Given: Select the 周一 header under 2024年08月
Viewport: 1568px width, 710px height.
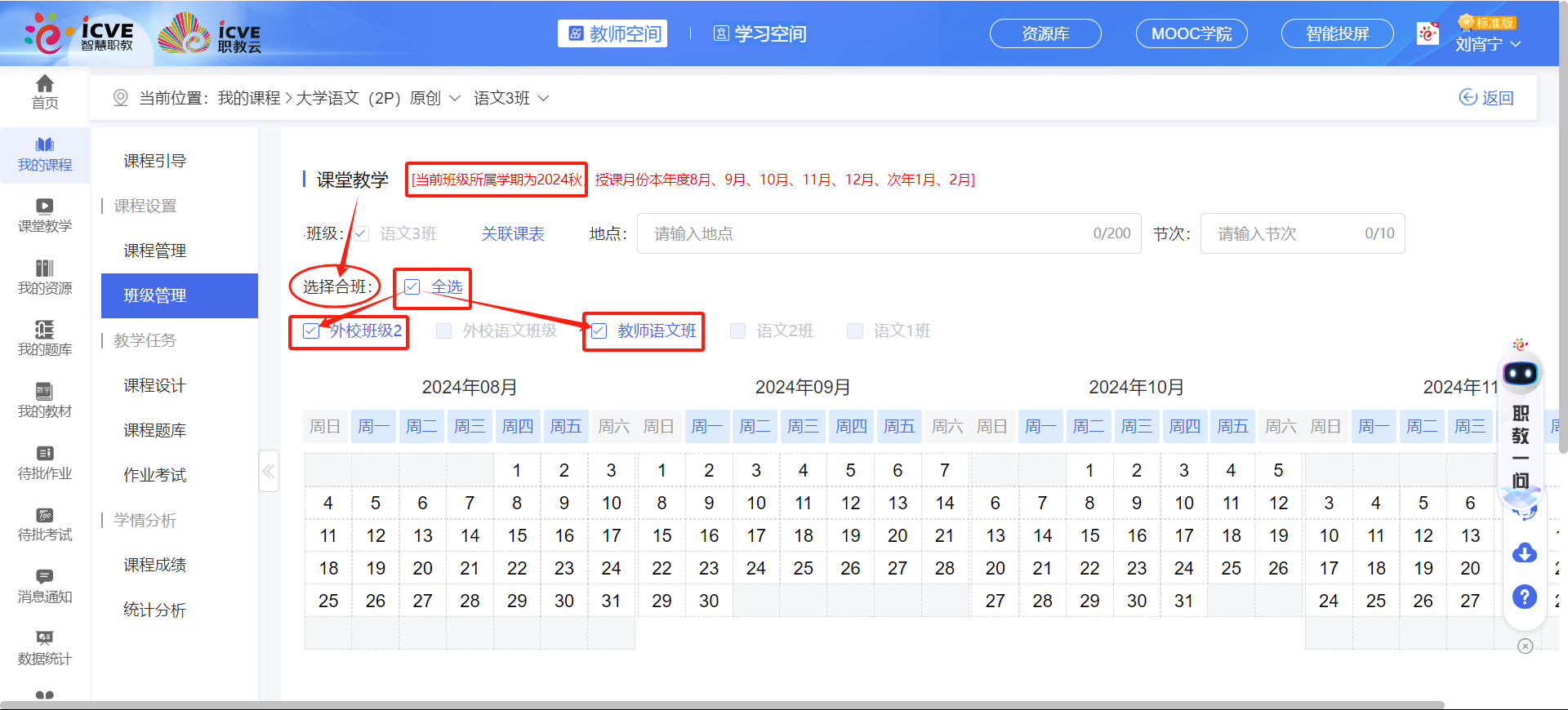Looking at the screenshot, I should pyautogui.click(x=373, y=426).
